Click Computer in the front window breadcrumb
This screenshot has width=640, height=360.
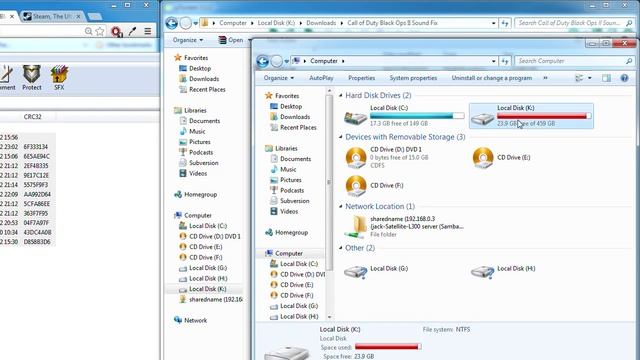[324, 61]
